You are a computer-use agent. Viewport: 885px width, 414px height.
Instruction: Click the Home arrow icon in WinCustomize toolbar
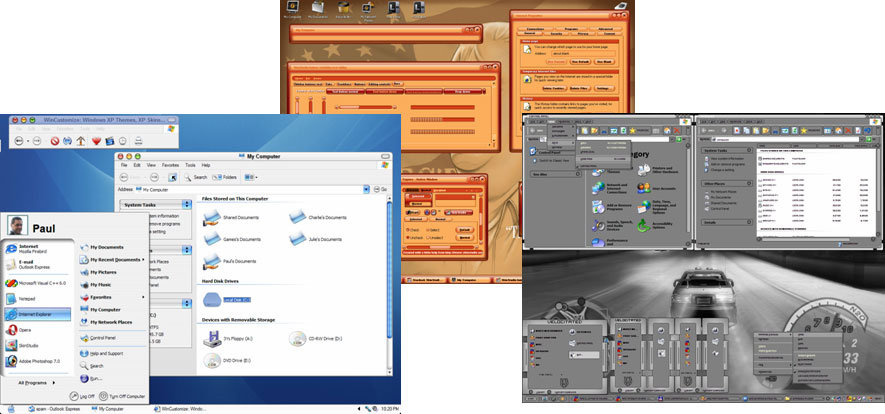coord(81,141)
